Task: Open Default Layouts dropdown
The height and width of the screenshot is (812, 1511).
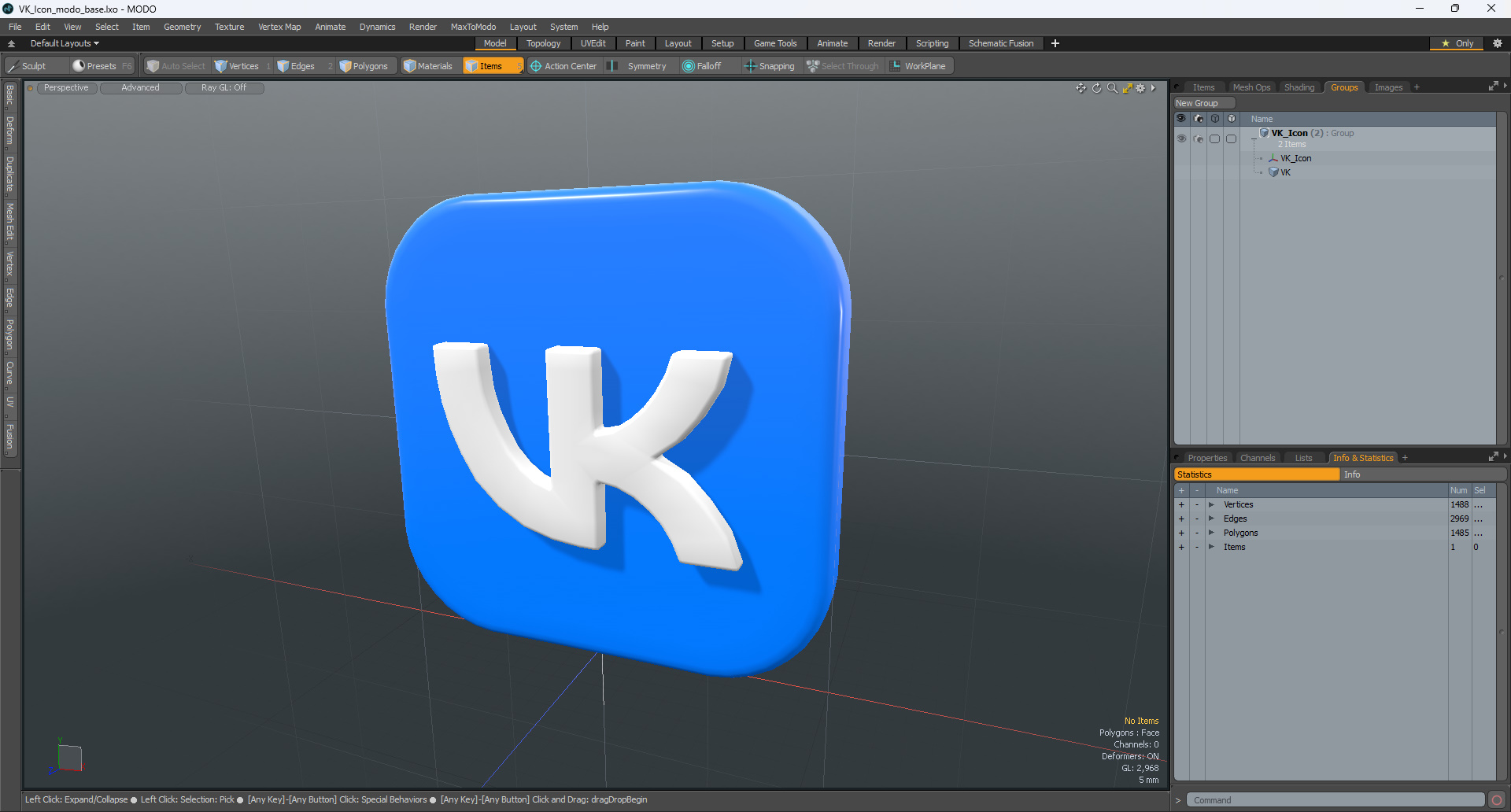Action: pyautogui.click(x=65, y=43)
